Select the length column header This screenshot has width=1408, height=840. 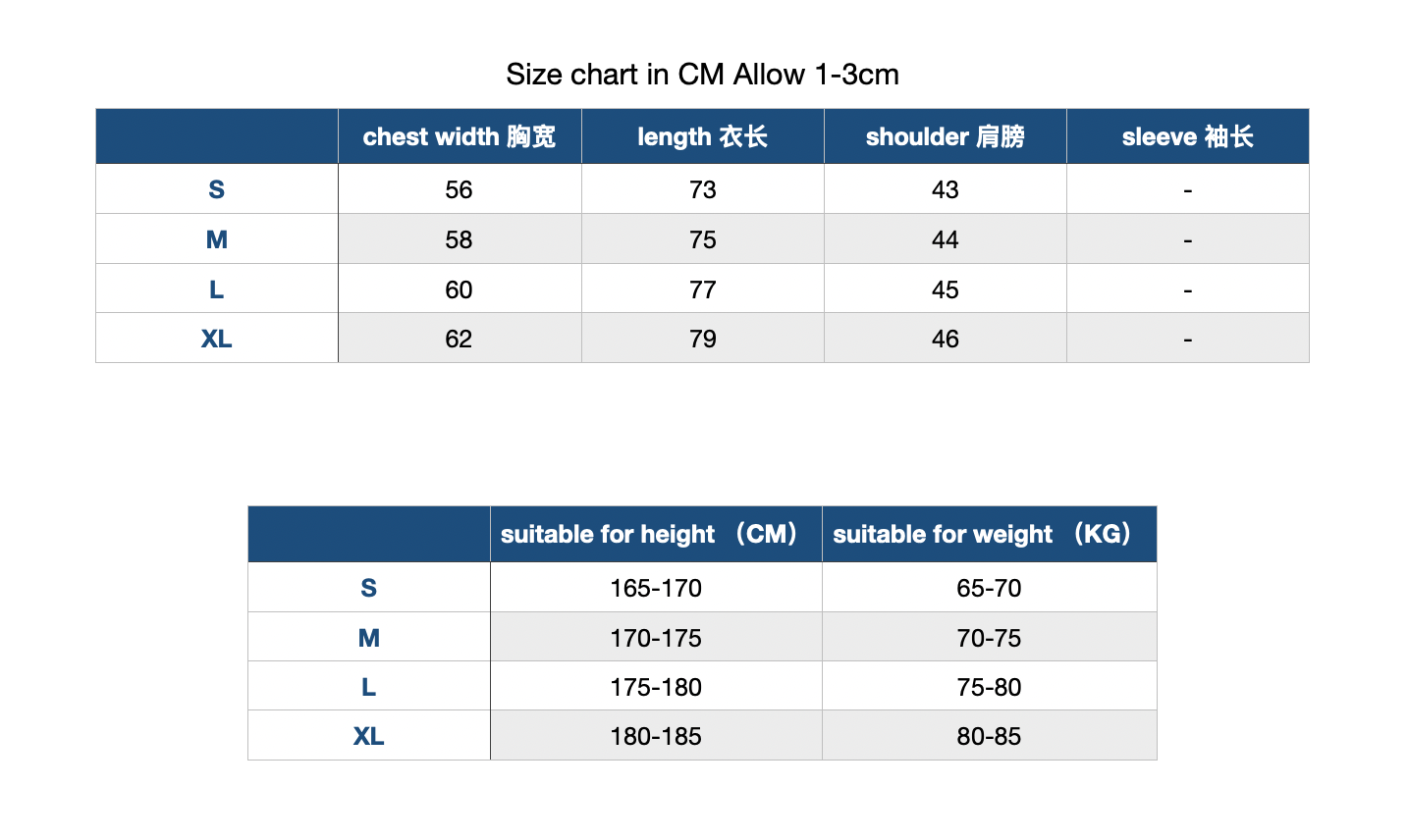(x=702, y=136)
